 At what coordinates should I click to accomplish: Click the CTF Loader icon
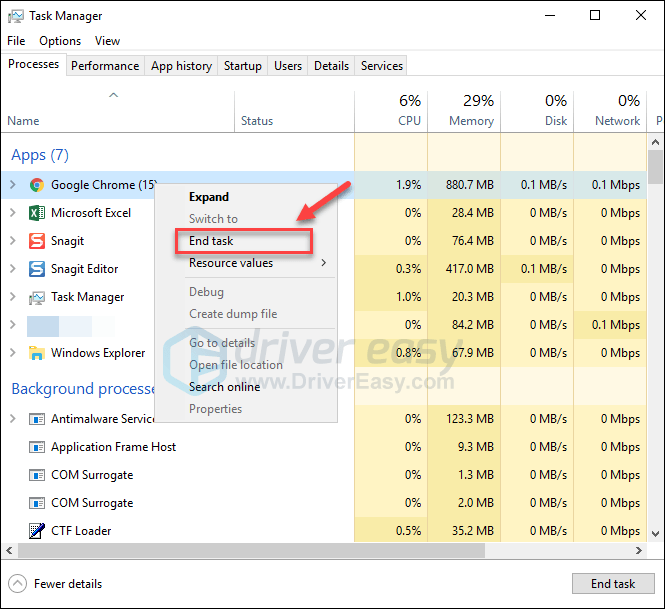[x=37, y=531]
